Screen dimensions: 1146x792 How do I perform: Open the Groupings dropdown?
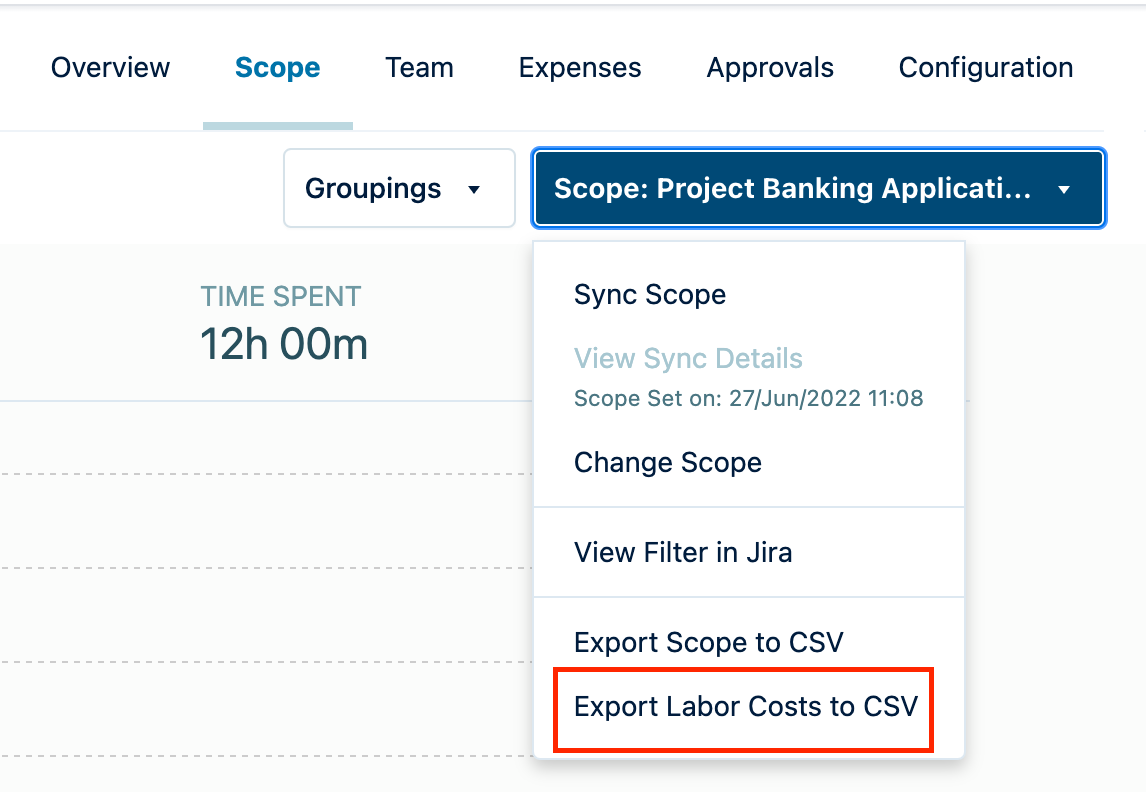pyautogui.click(x=398, y=189)
